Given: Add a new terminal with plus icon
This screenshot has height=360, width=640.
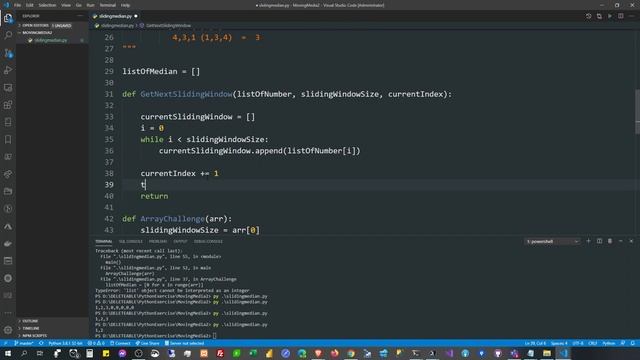Looking at the screenshot, I should click(x=588, y=241).
